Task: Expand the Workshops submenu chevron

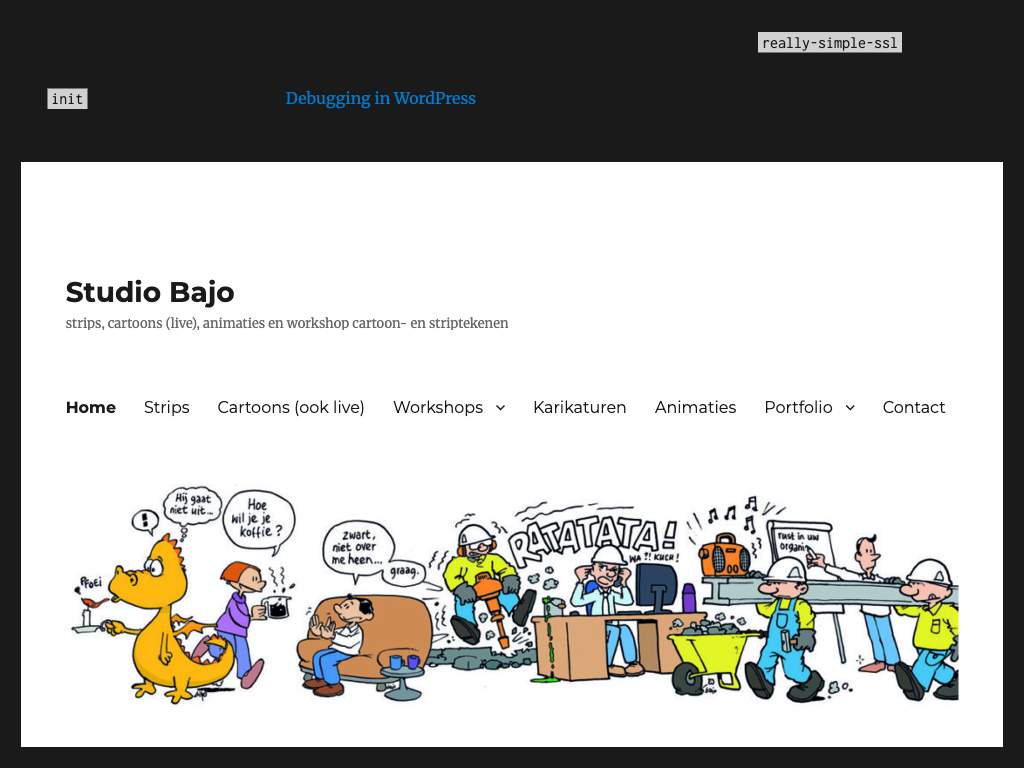Action: tap(500, 408)
